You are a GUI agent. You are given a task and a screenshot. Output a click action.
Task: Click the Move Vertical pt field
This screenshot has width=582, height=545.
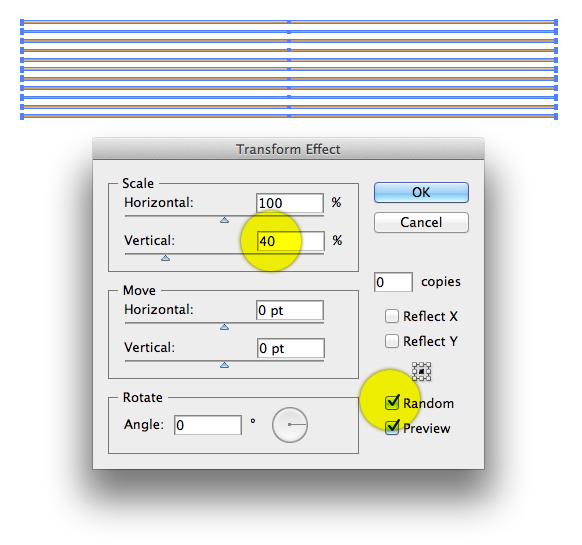(291, 348)
